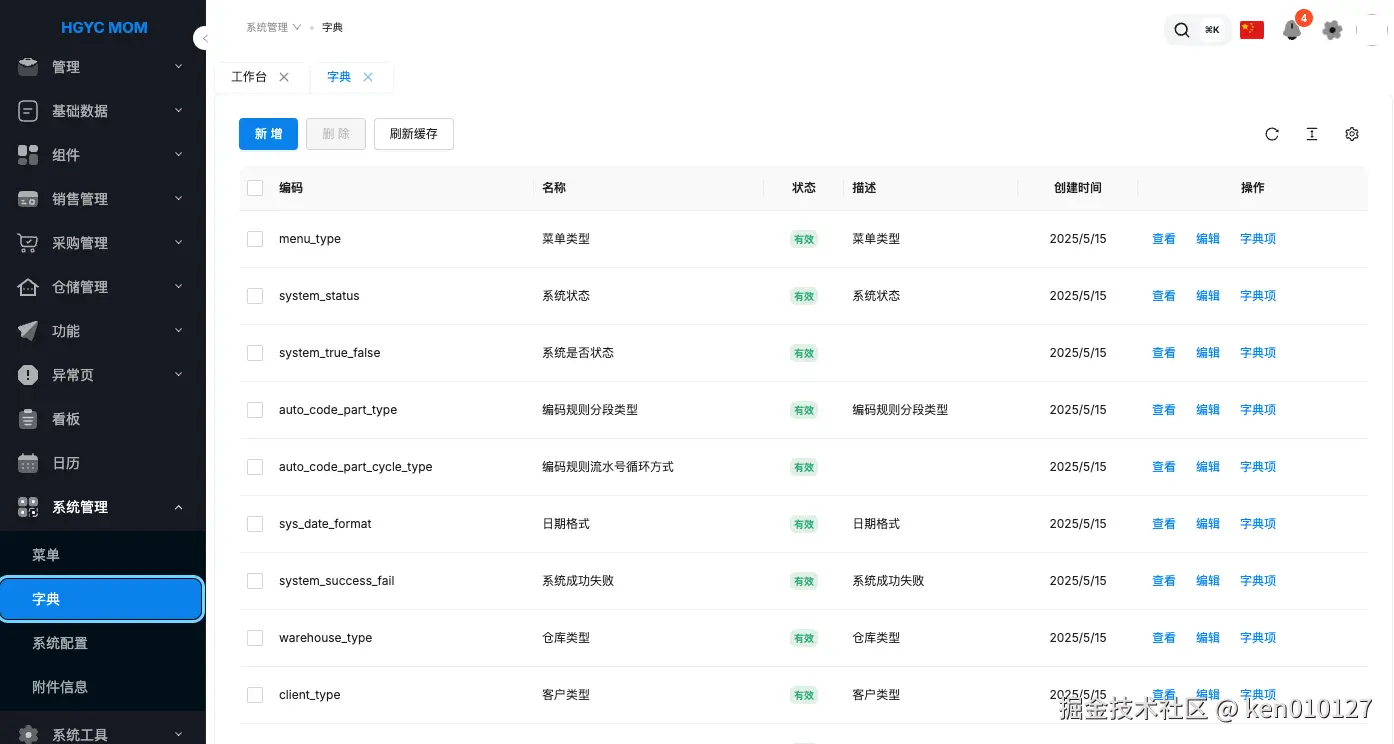Click the 系统管理 icon
The width and height of the screenshot is (1394, 744).
tap(28, 506)
